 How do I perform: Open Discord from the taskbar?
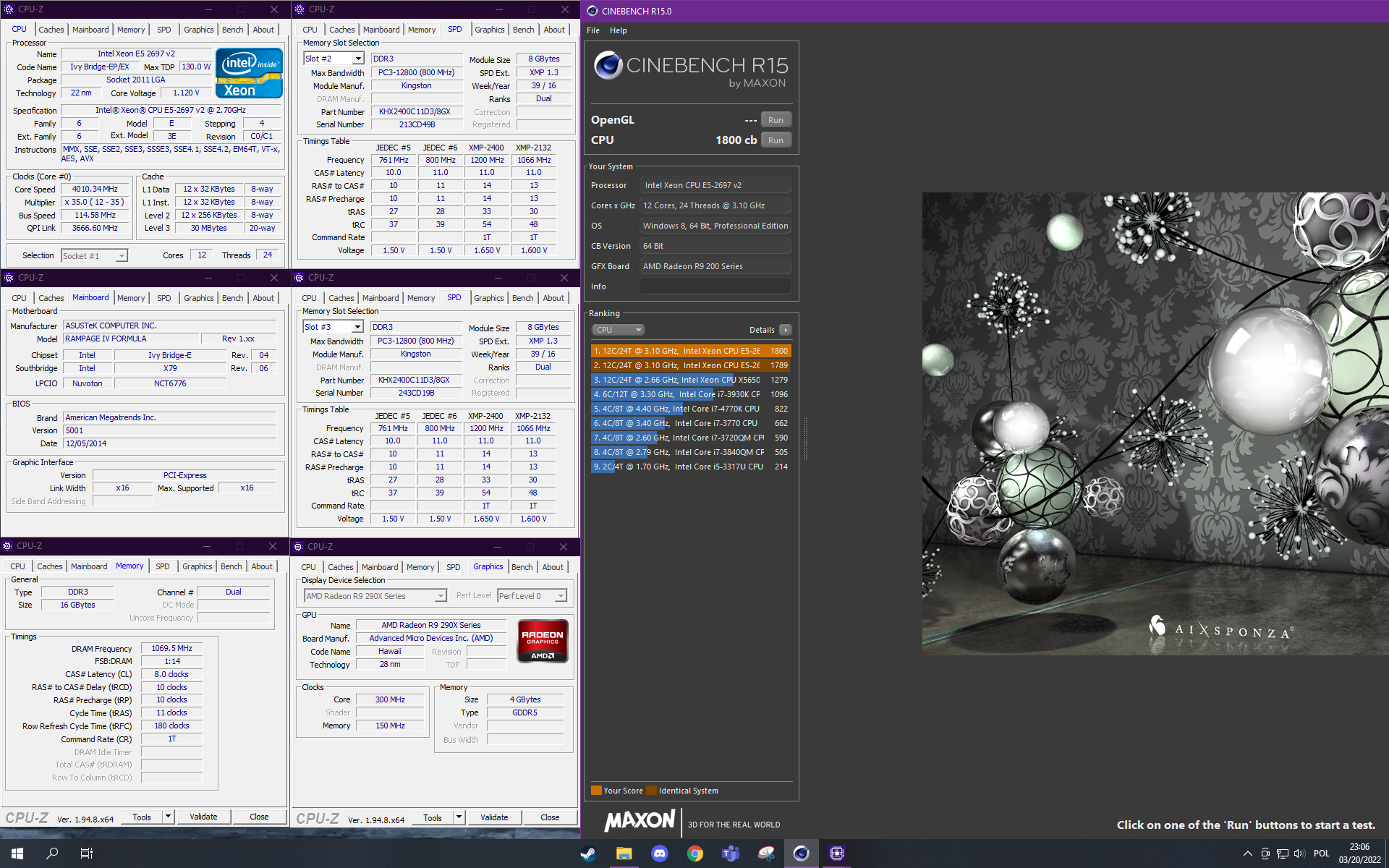659,854
